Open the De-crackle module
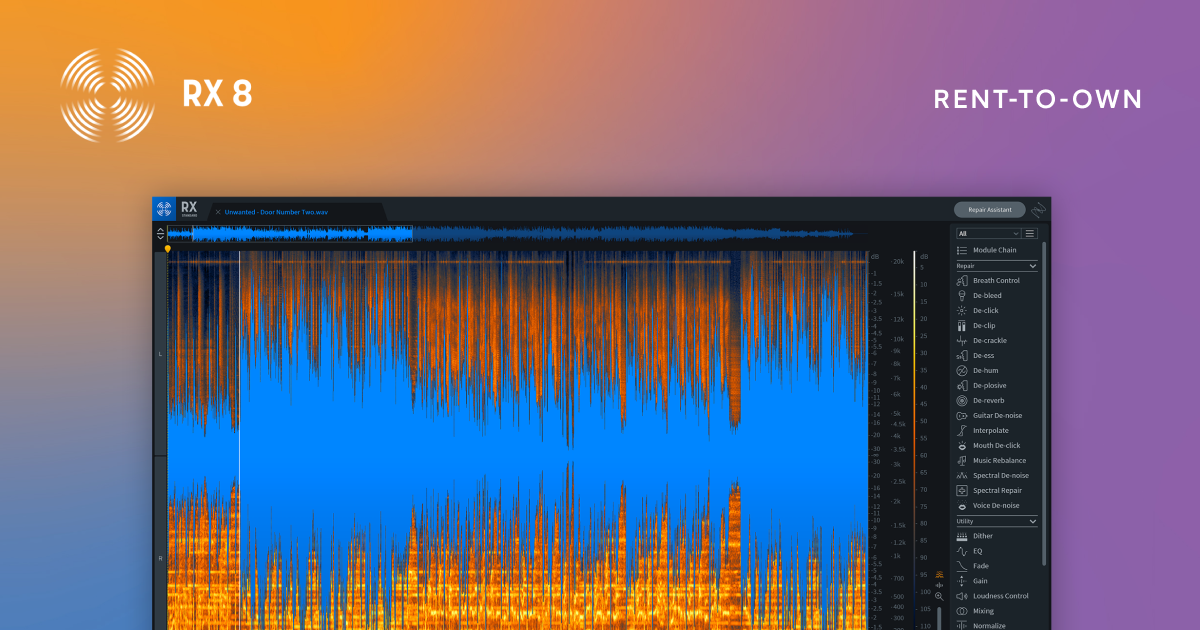 [x=981, y=341]
